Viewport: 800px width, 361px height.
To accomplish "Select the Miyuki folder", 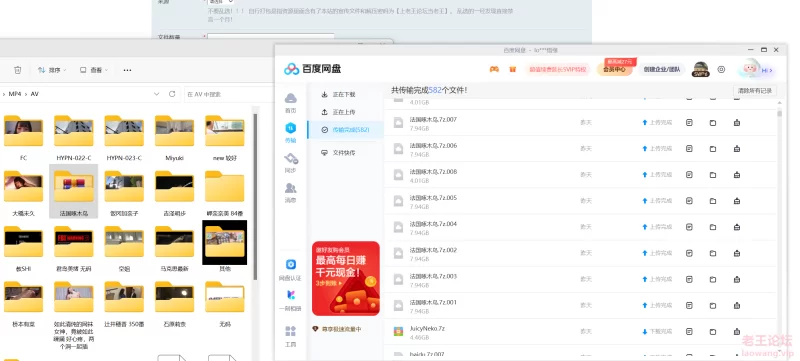I will [174, 138].
